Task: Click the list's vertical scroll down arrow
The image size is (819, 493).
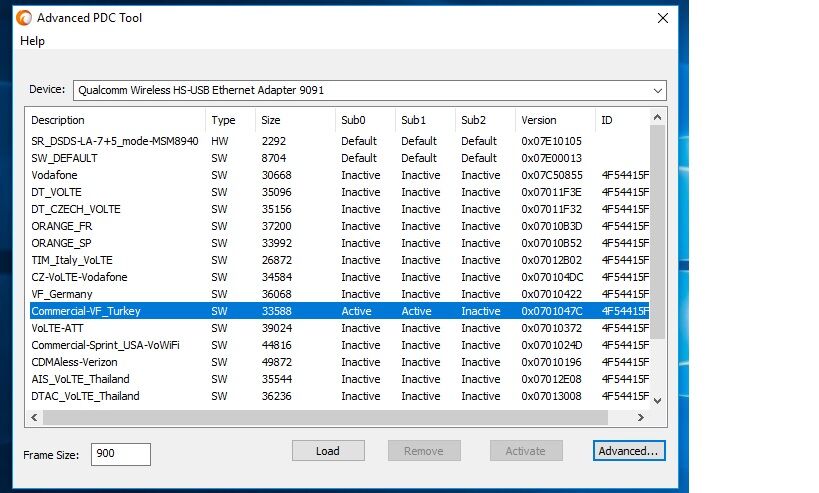Action: [x=658, y=401]
